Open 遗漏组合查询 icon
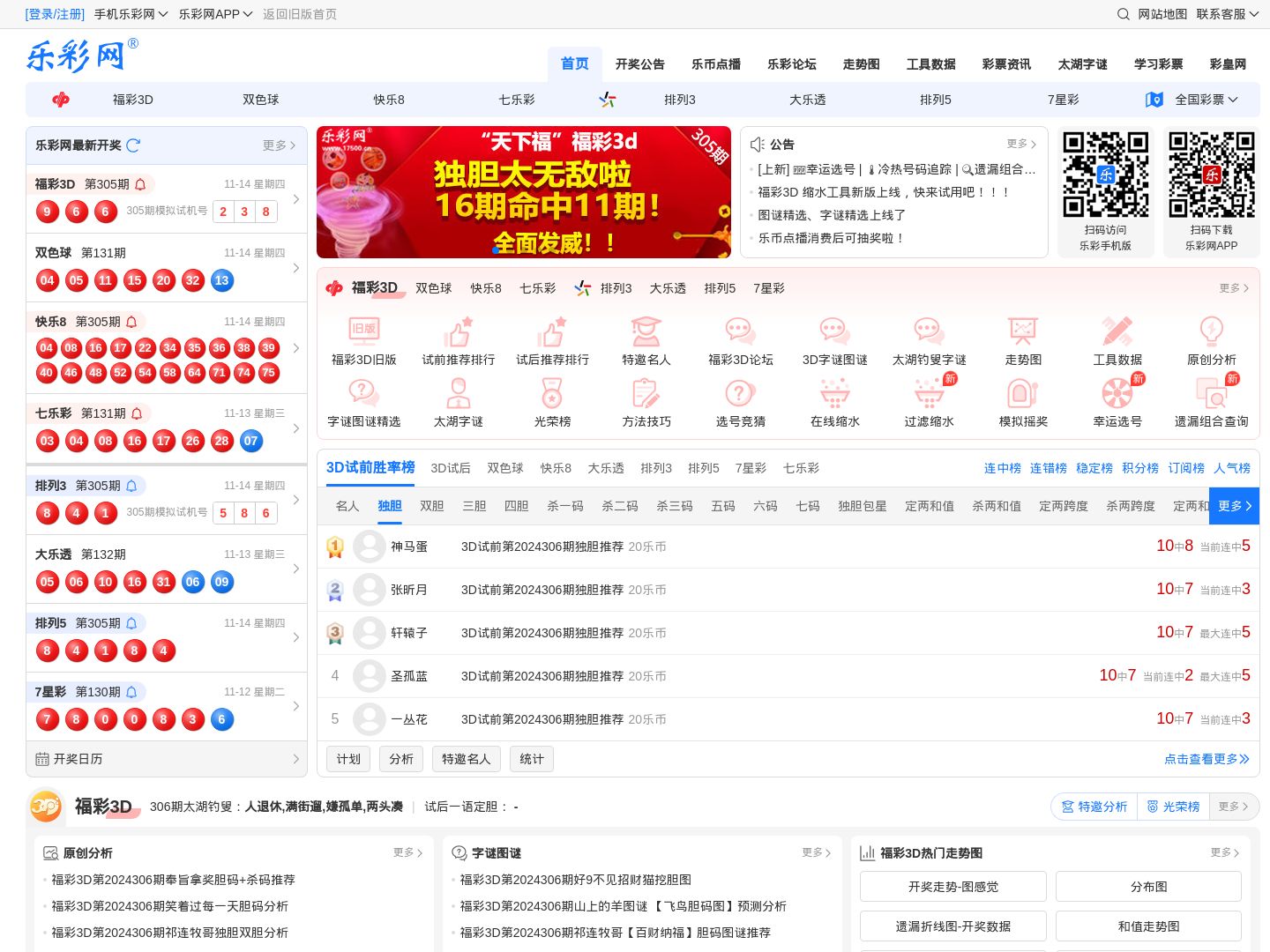The height and width of the screenshot is (952, 1270). click(1212, 393)
